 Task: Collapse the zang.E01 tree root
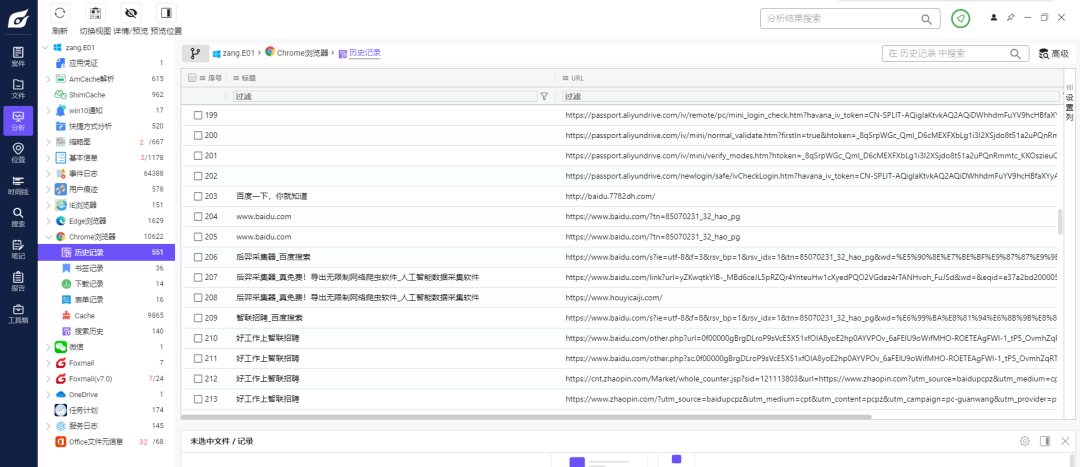pyautogui.click(x=45, y=48)
